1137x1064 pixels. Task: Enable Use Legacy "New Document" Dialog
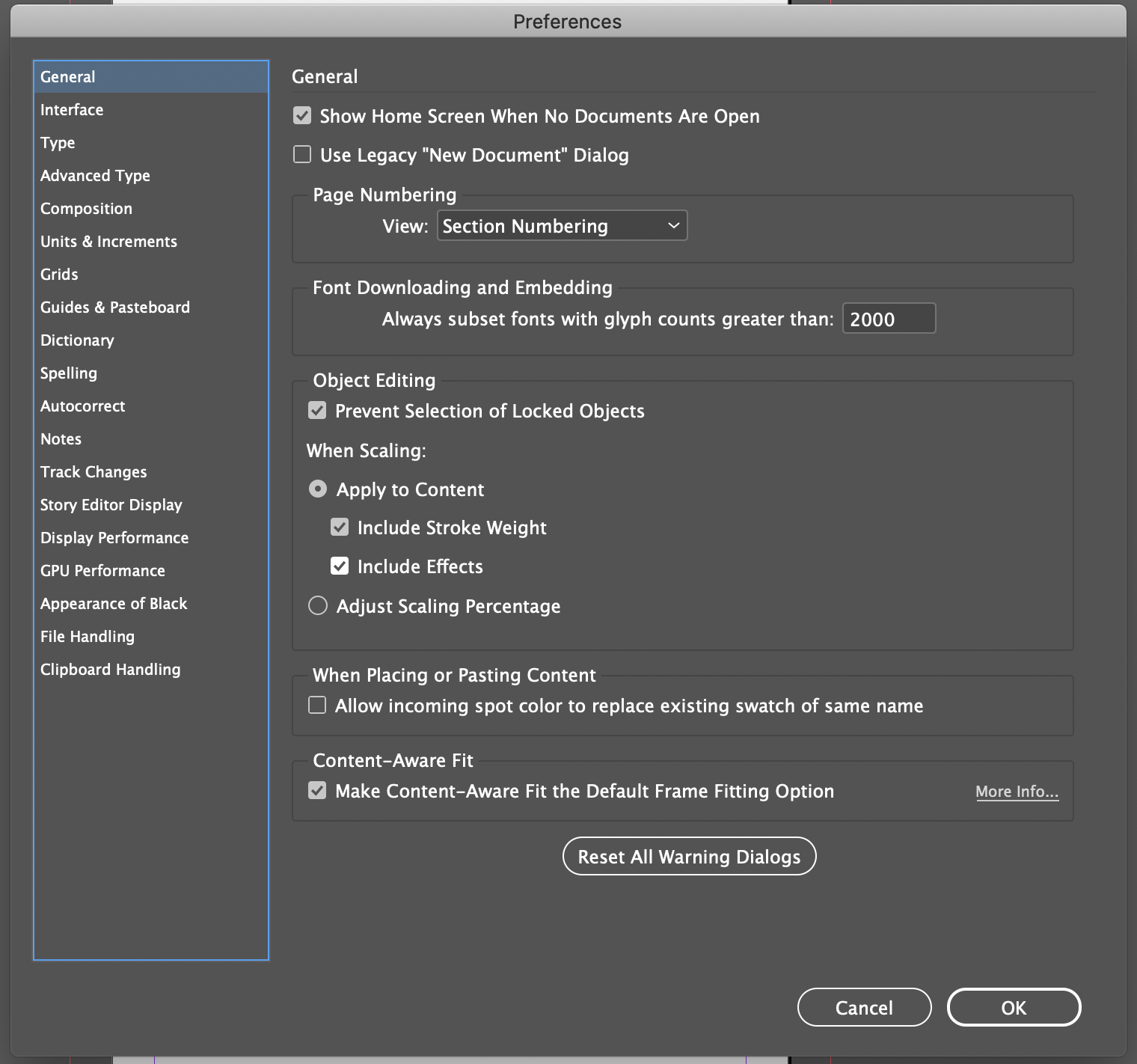coord(302,154)
